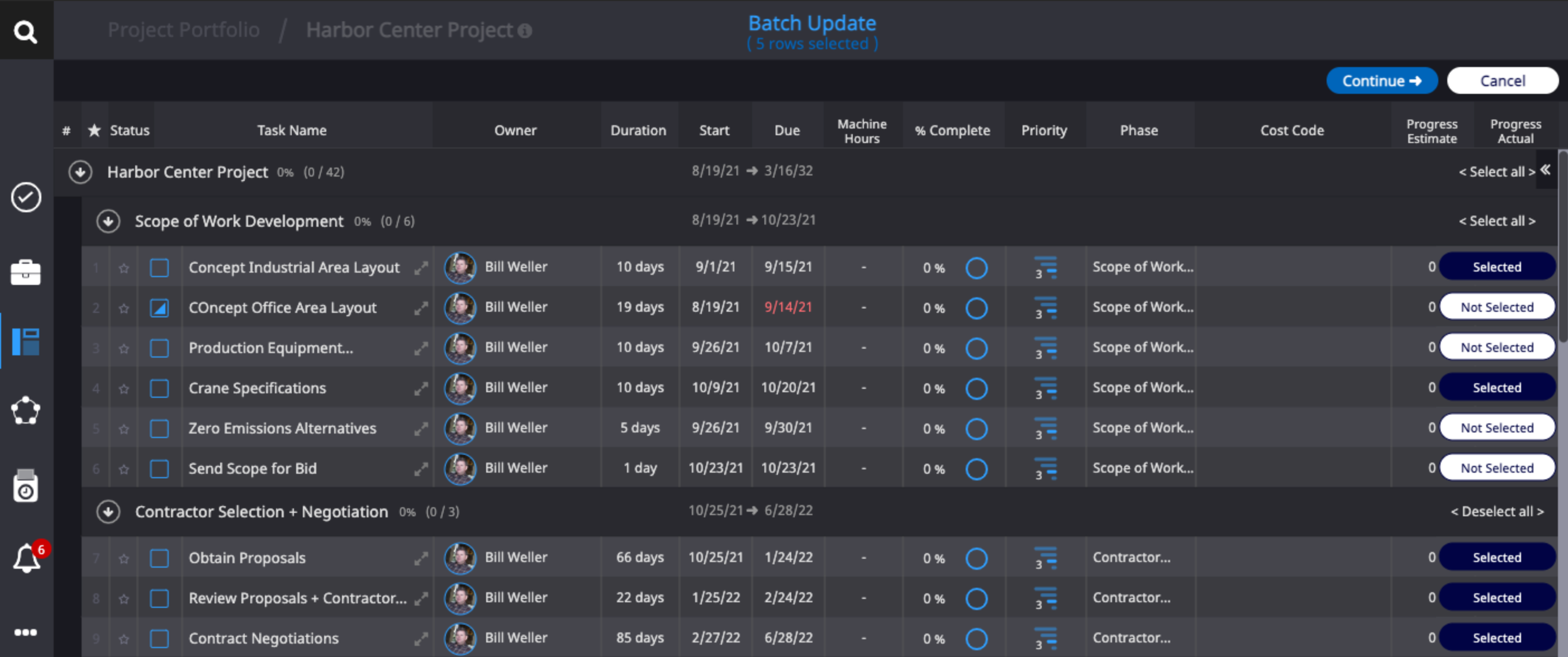
Task: Click priority icon for Concept Industrial Area Layout
Action: pos(1046,268)
